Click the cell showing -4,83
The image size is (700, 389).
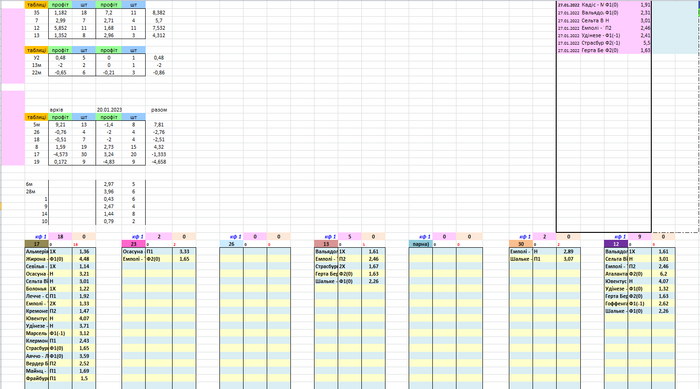click(108, 162)
